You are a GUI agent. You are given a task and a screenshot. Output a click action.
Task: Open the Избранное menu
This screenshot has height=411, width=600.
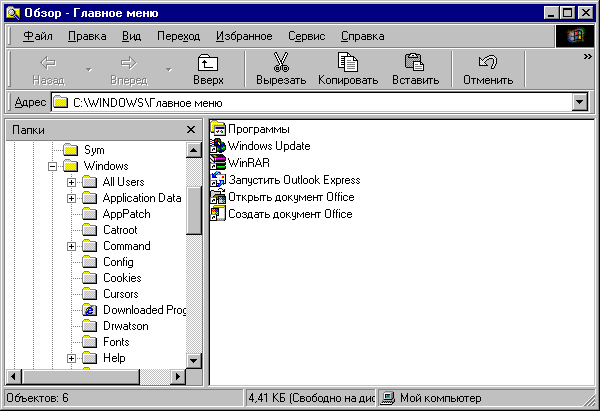(x=244, y=36)
